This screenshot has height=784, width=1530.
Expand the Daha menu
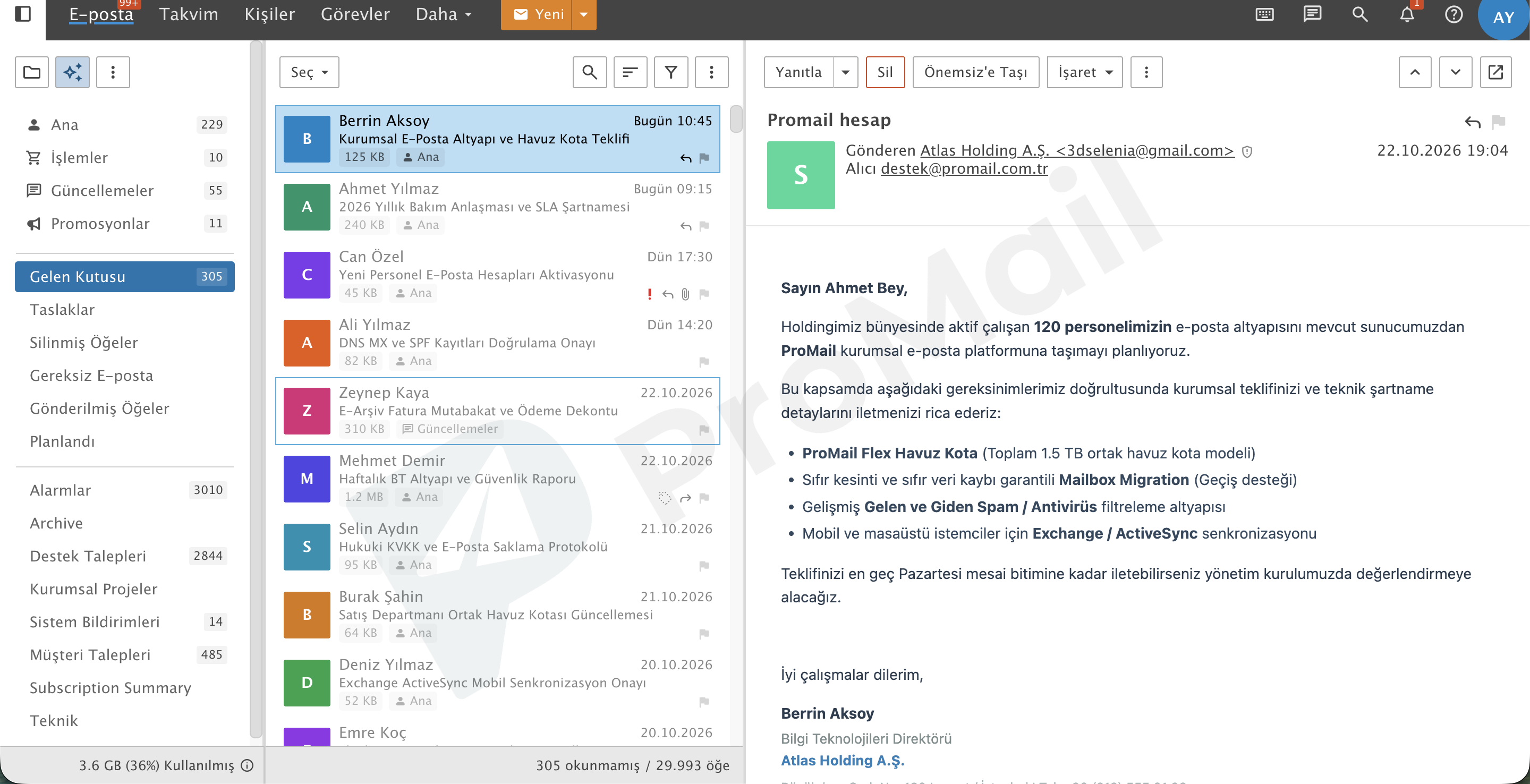[x=444, y=14]
